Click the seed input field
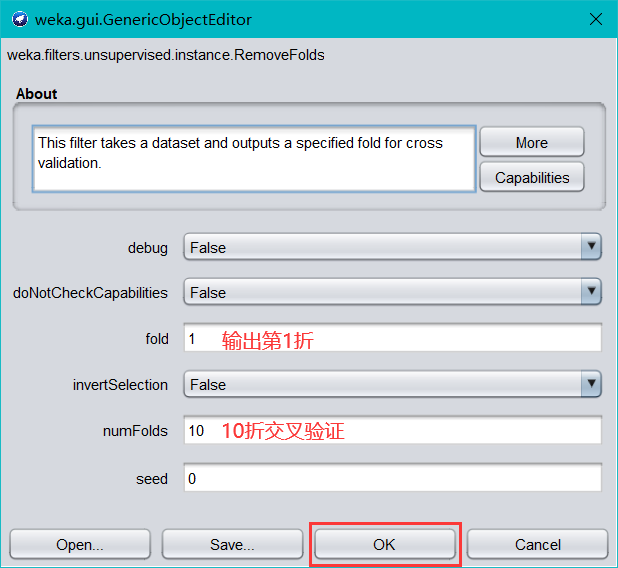 (x=393, y=478)
